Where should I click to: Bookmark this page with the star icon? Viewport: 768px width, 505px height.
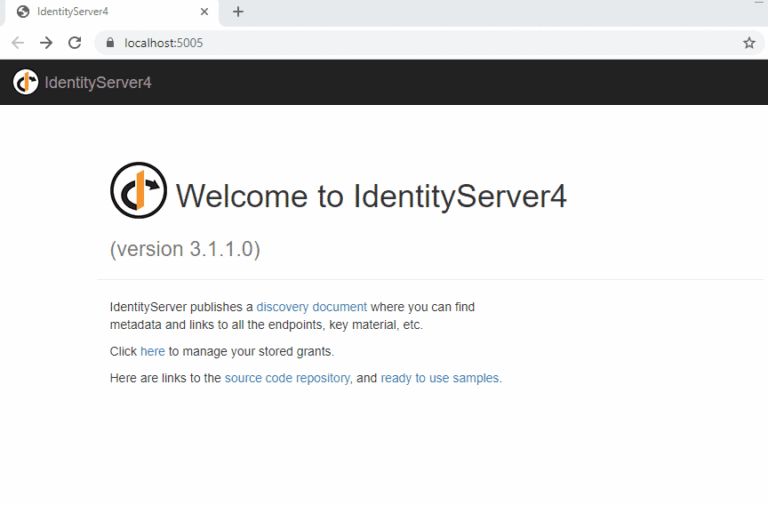(748, 43)
